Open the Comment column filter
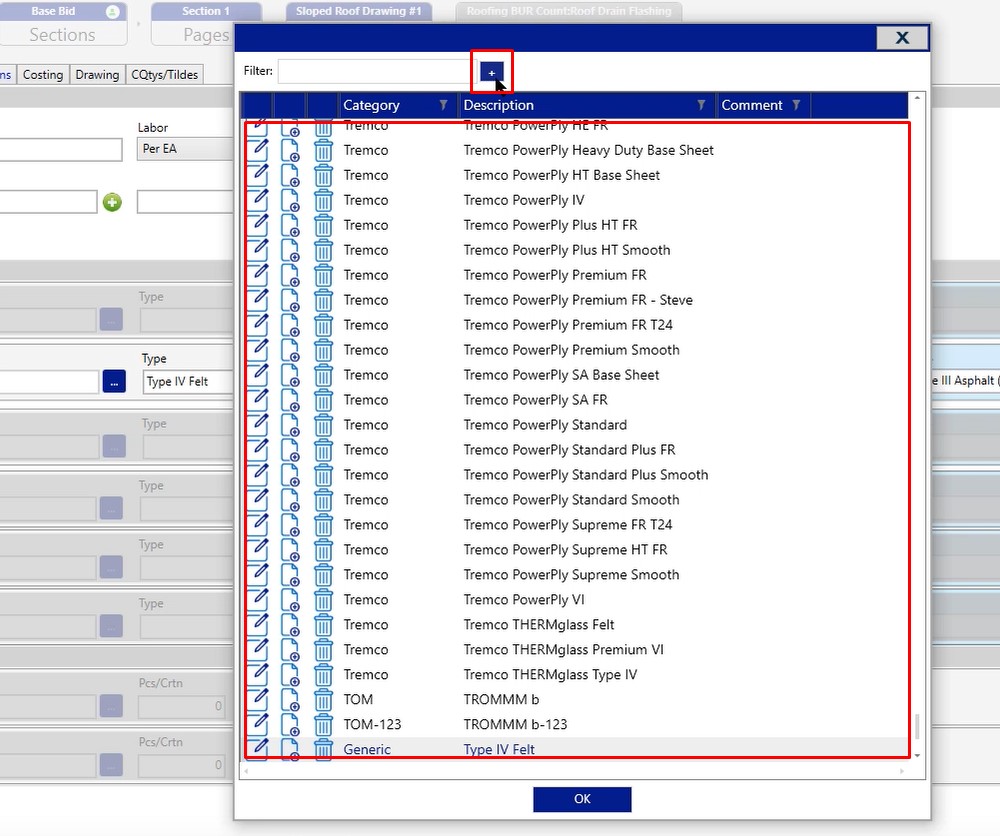The width and height of the screenshot is (1000, 836). 796,105
